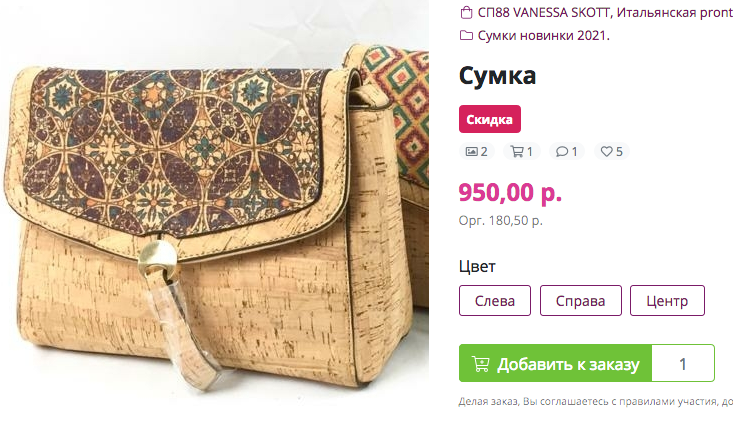Click the cart icon inside the green button
Viewport: 733px width, 423px height.
click(480, 364)
